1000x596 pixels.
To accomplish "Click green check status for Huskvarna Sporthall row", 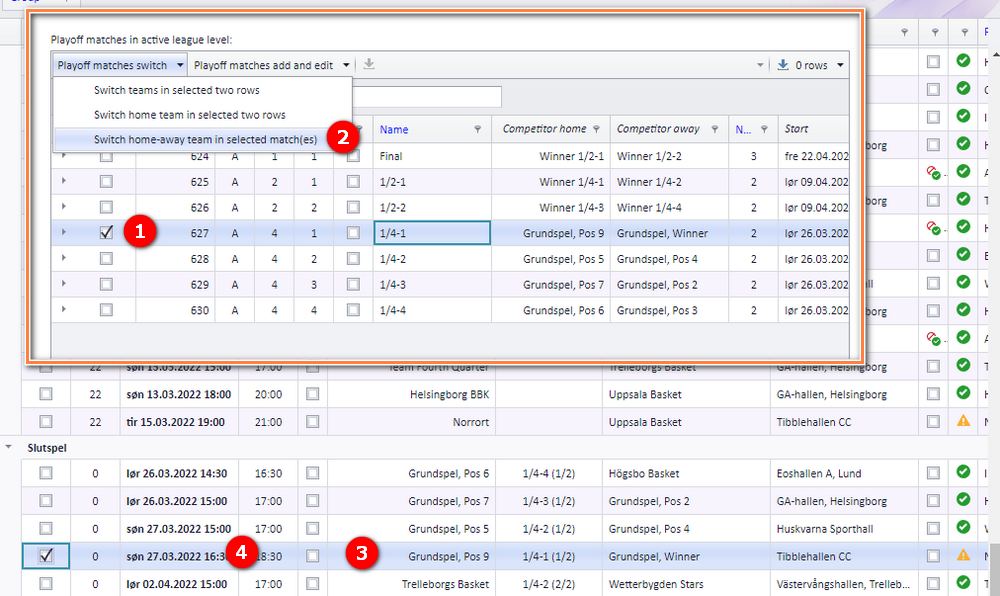I will 963,527.
